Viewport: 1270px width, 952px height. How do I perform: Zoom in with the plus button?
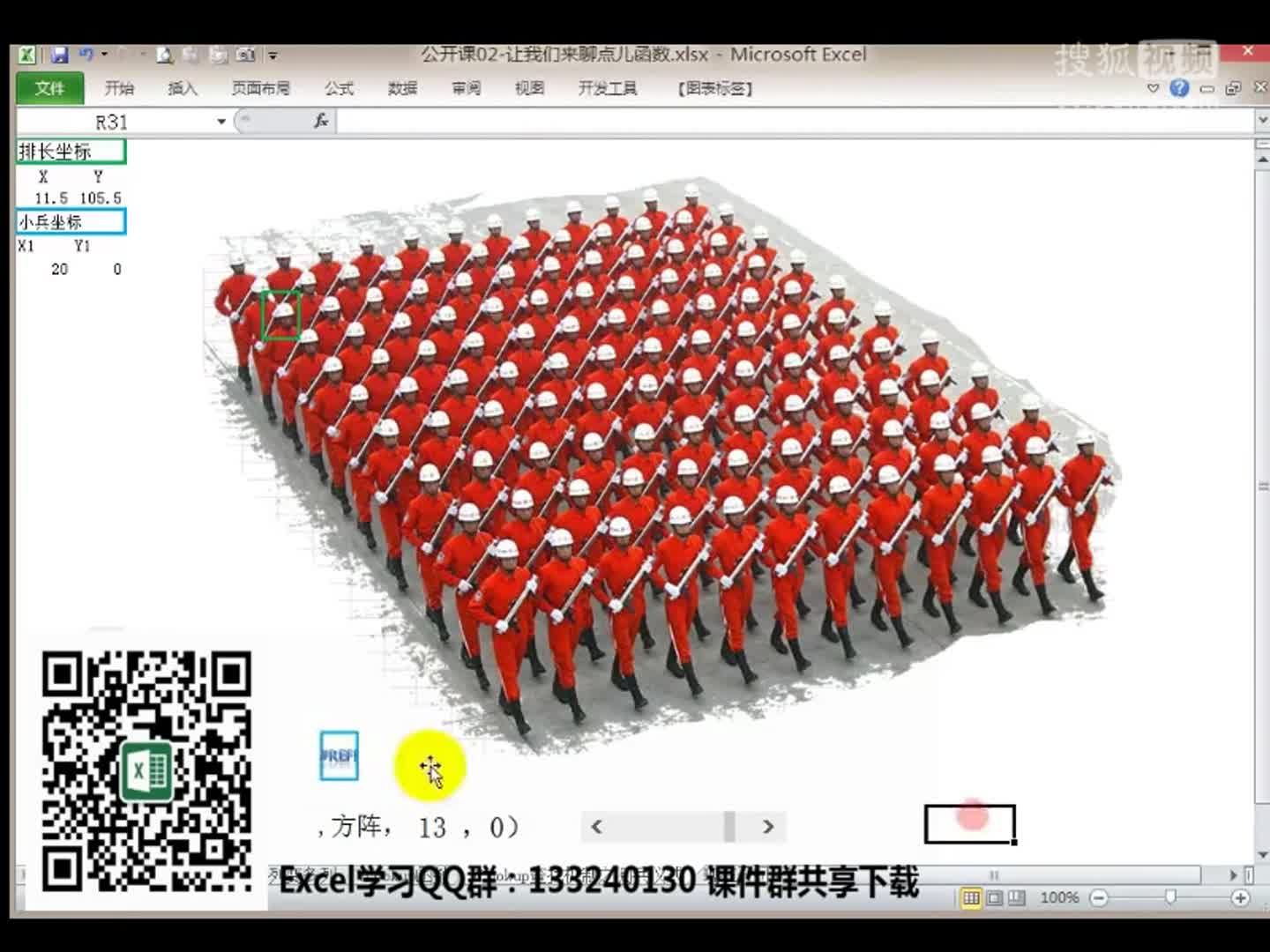[x=1241, y=897]
